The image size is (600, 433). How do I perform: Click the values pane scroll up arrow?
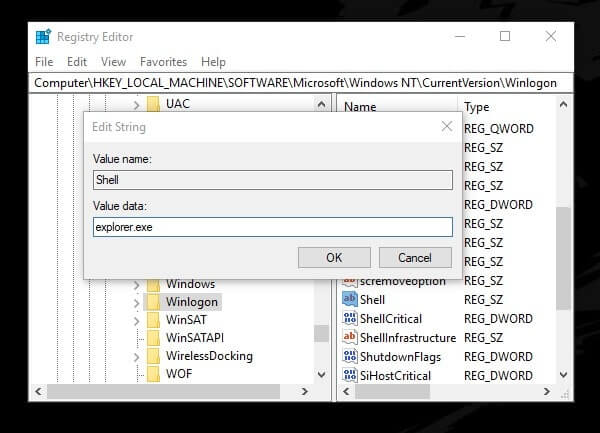coord(563,104)
